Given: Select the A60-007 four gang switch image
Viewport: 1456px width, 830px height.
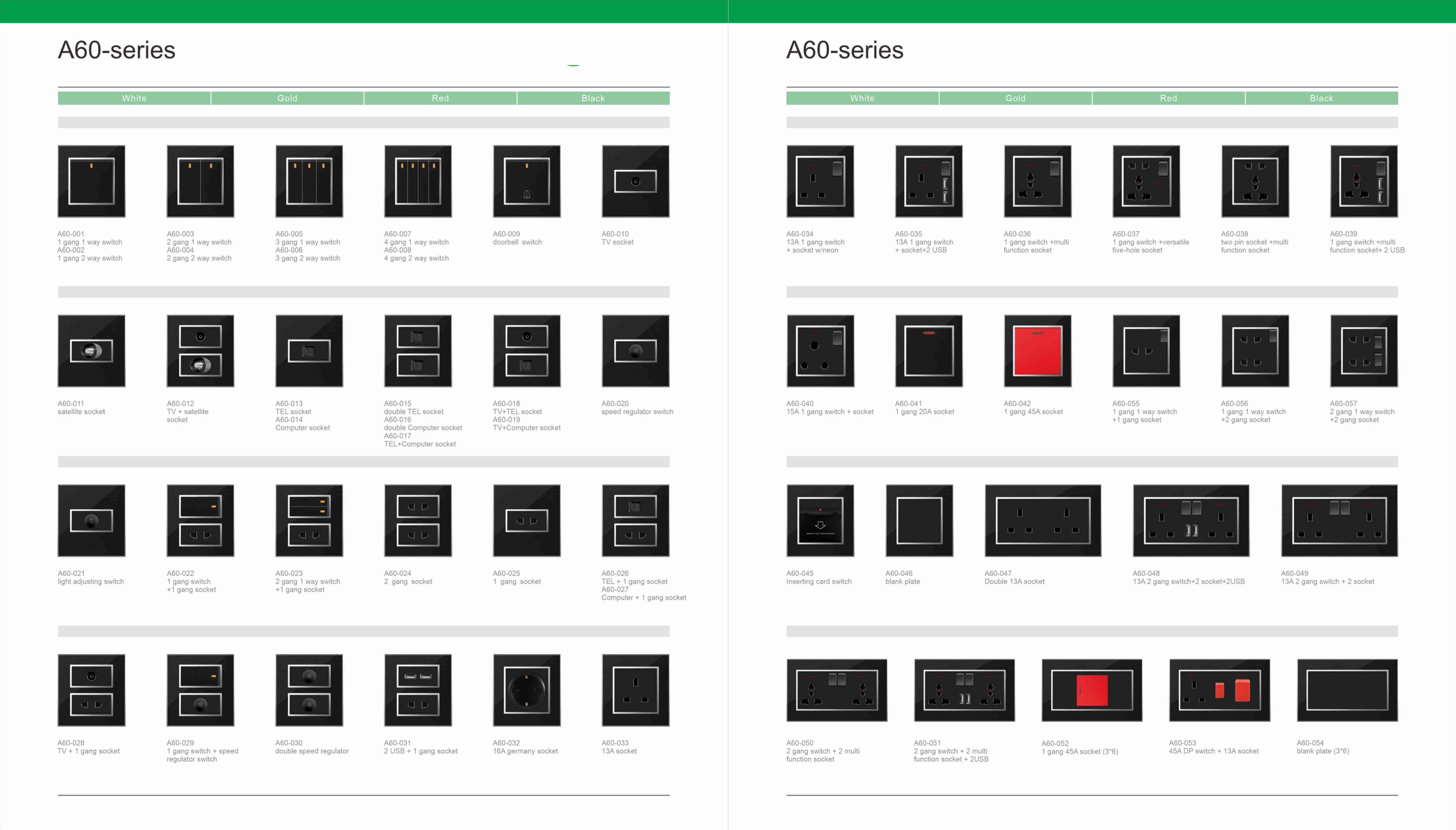Looking at the screenshot, I should (418, 181).
